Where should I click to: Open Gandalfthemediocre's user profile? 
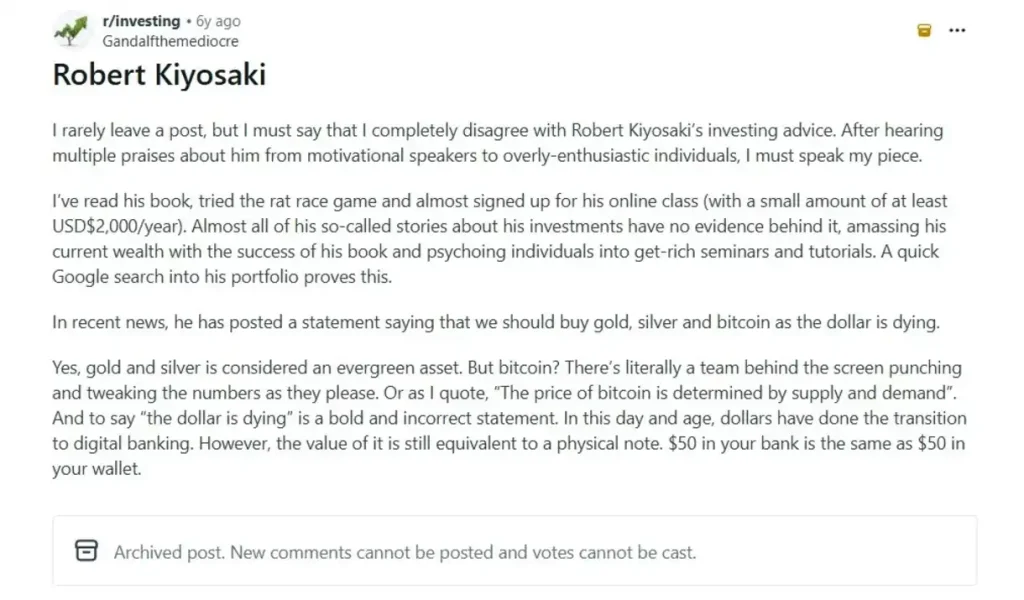coord(170,41)
